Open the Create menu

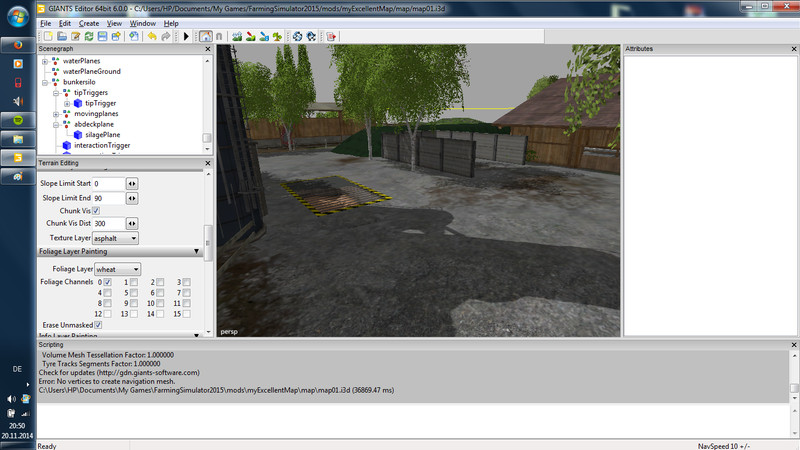pyautogui.click(x=89, y=23)
